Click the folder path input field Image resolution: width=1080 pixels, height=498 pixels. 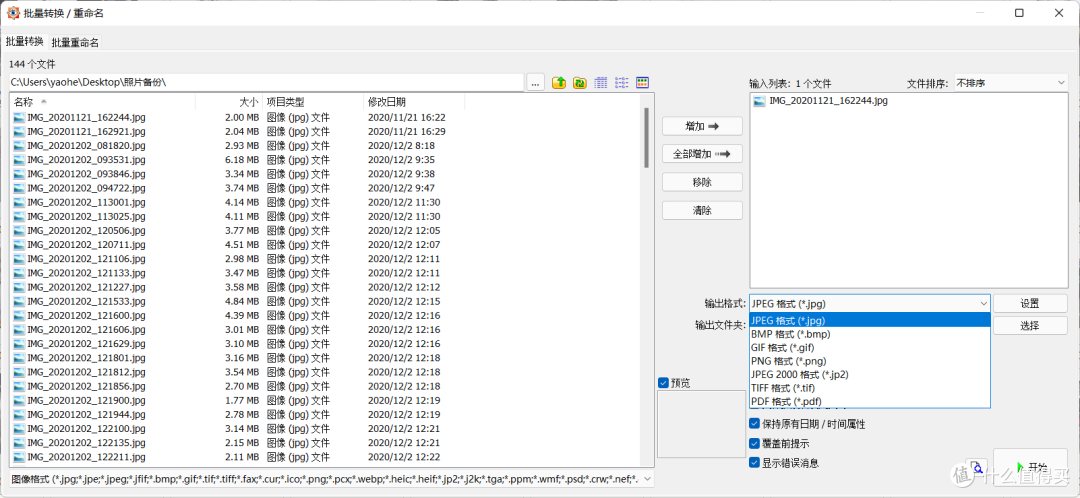point(265,83)
